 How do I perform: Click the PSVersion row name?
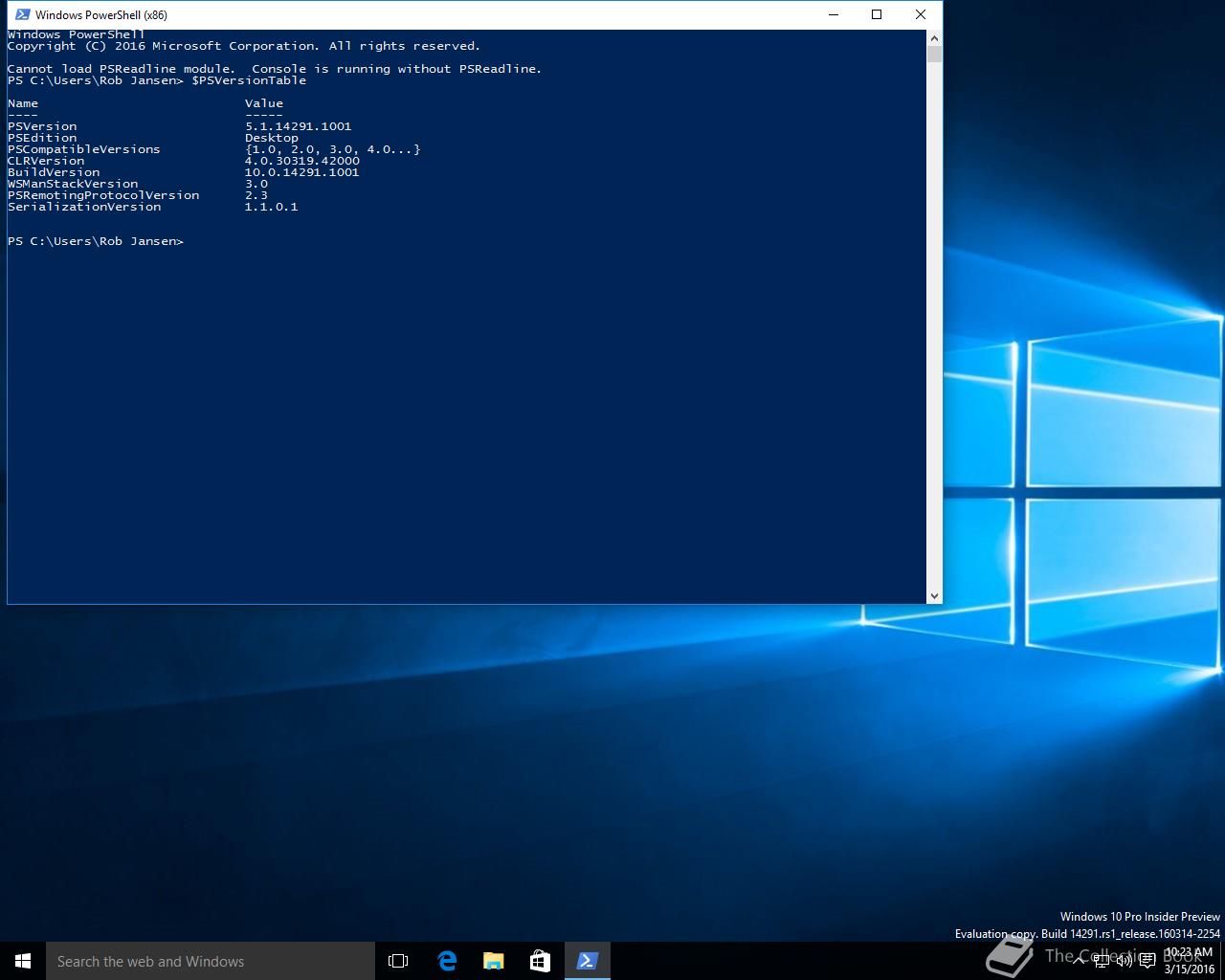(42, 126)
